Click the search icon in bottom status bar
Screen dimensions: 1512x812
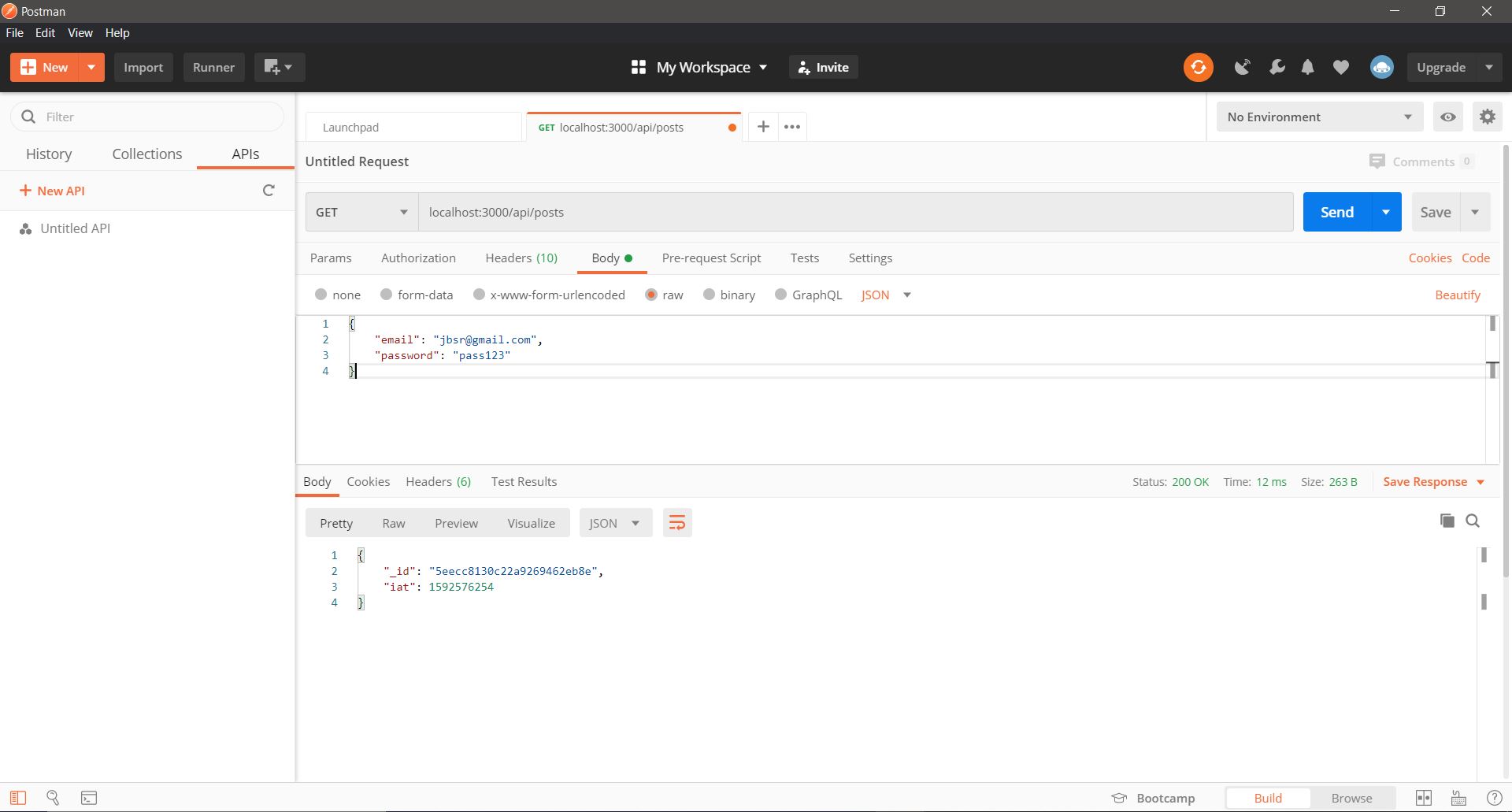click(52, 798)
